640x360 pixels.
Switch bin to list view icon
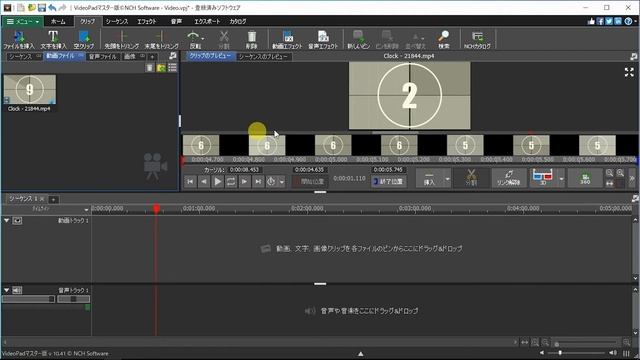point(173,68)
